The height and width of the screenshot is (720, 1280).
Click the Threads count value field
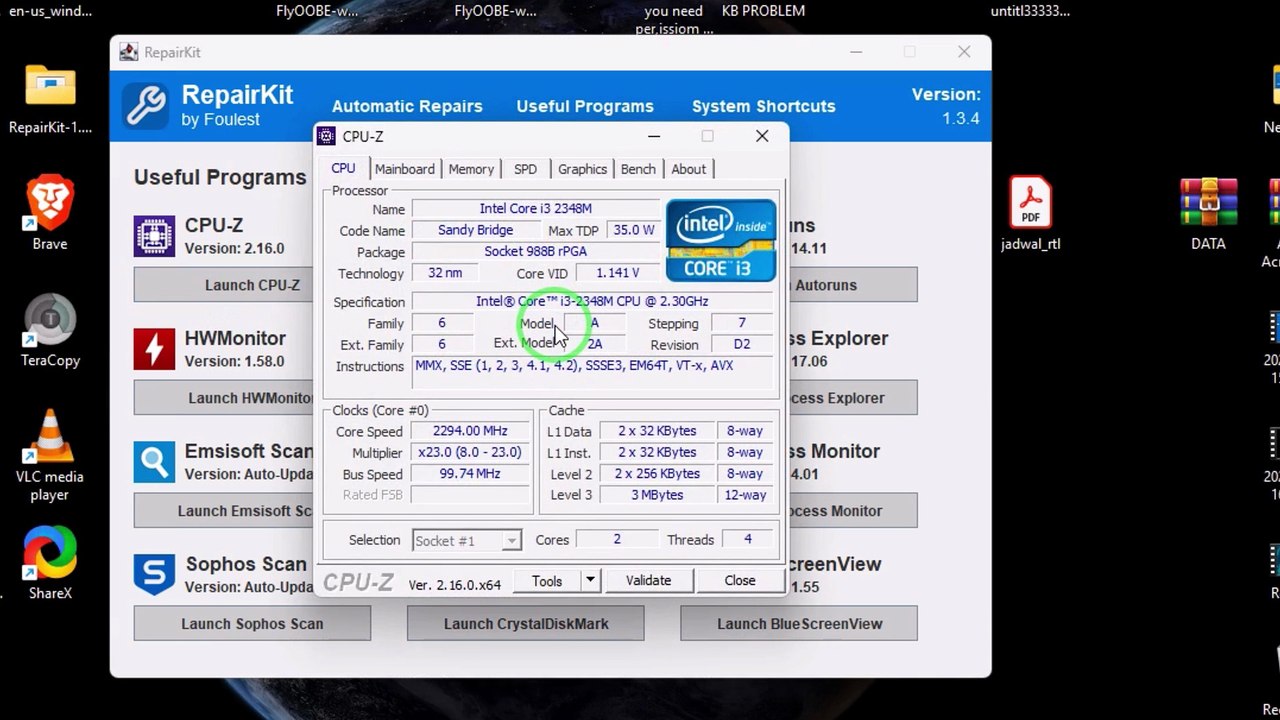click(747, 540)
